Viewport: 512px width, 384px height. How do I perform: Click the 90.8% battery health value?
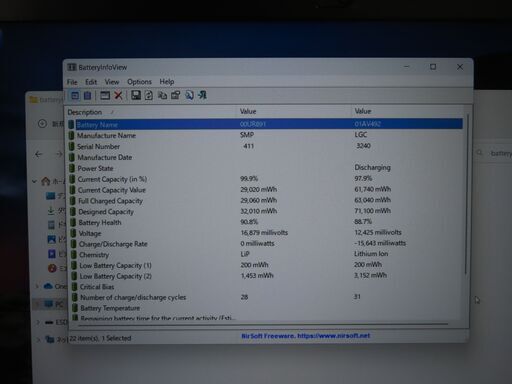tap(249, 222)
